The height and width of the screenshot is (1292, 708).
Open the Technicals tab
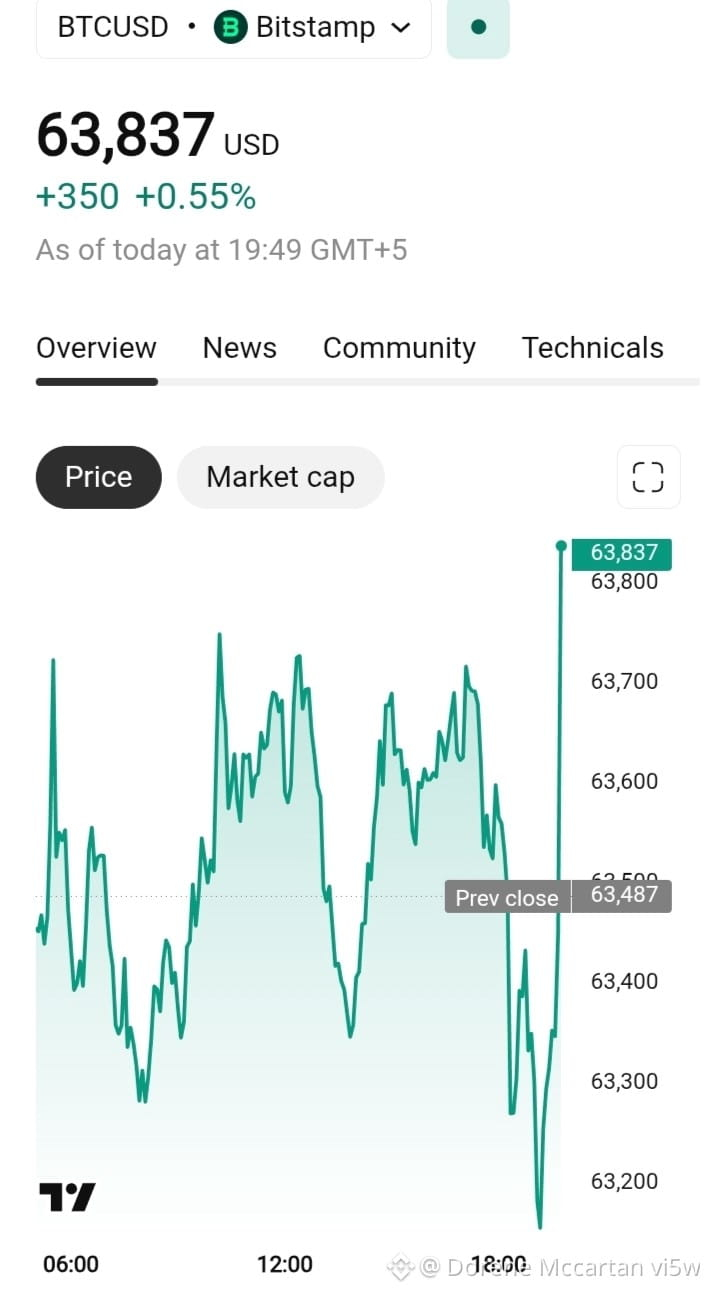coord(592,348)
